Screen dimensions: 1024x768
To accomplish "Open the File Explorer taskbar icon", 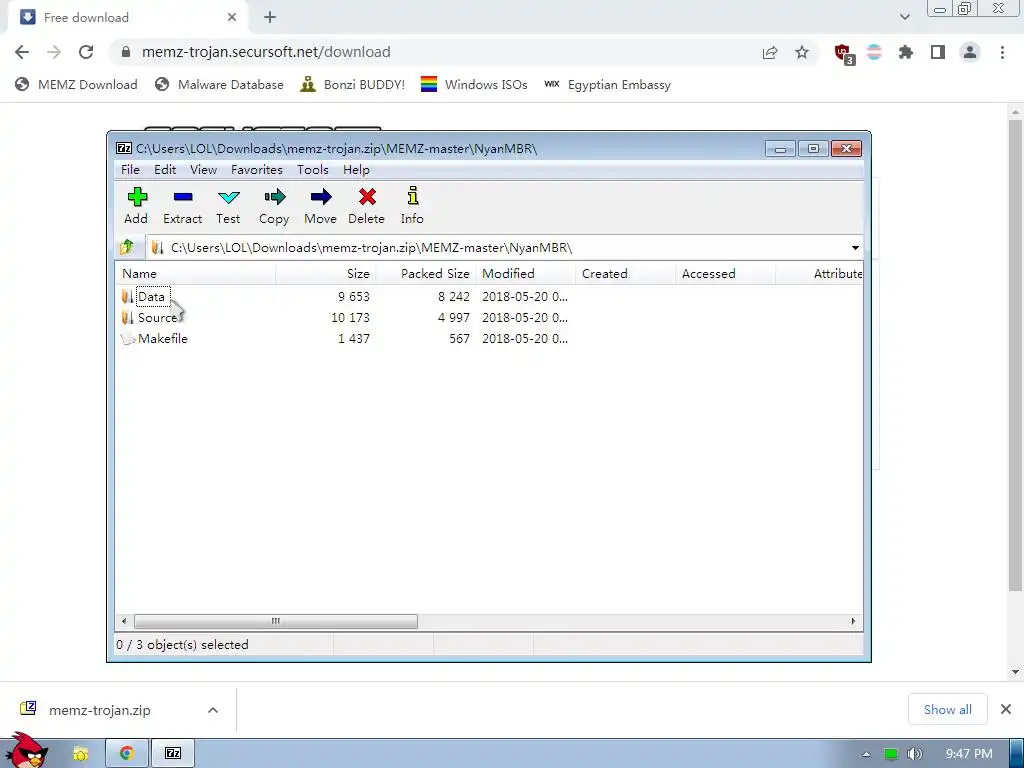I will click(80, 754).
